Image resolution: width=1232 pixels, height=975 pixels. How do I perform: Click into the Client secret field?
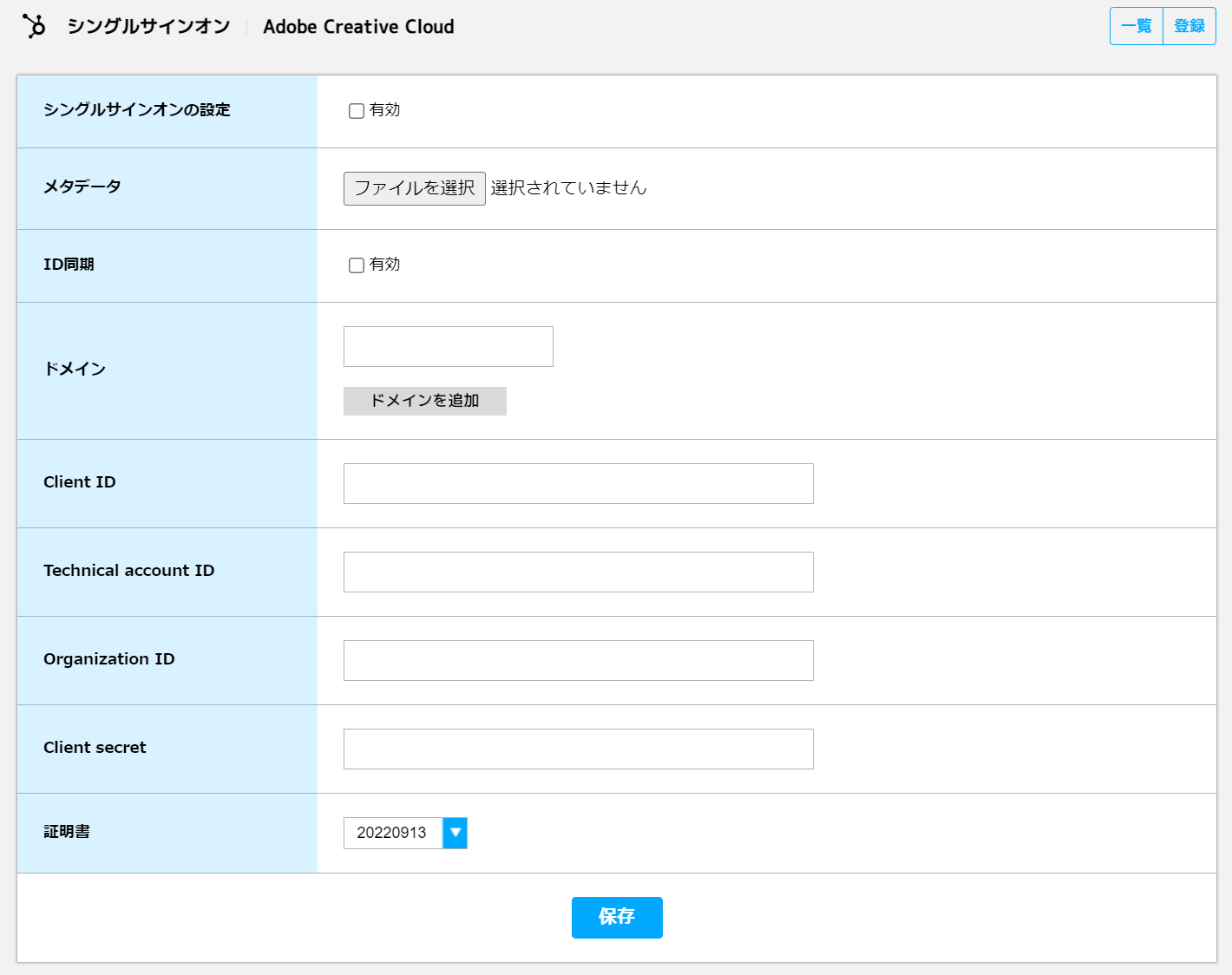[x=578, y=749]
